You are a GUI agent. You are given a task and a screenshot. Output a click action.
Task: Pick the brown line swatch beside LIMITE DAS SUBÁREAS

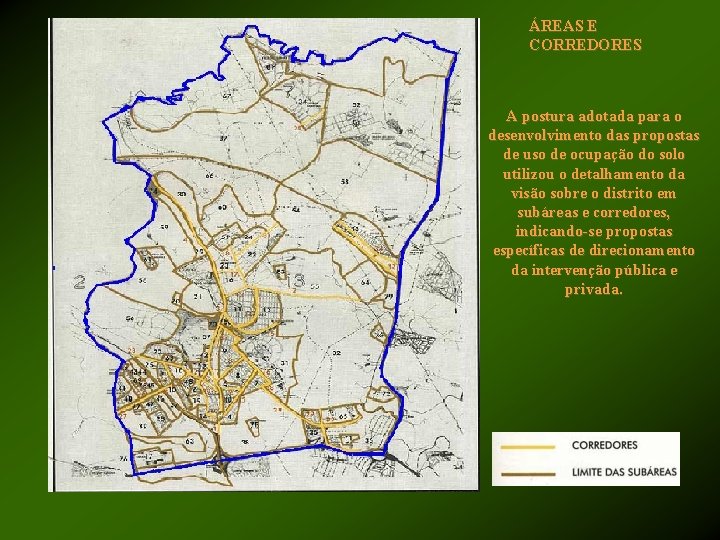[528, 474]
